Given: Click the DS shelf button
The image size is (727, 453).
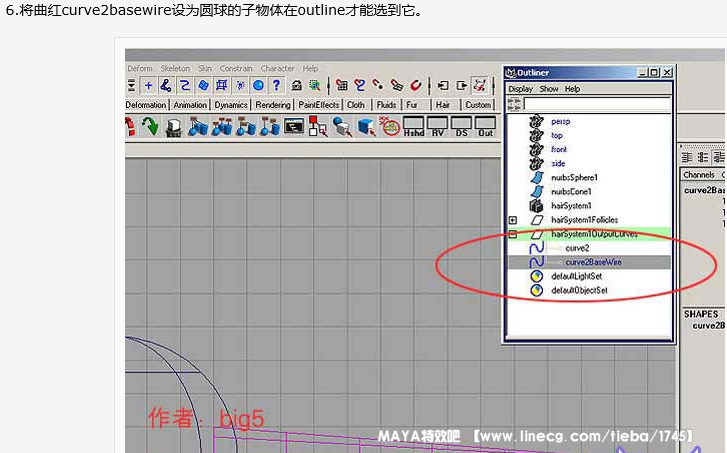Looking at the screenshot, I should 461,127.
